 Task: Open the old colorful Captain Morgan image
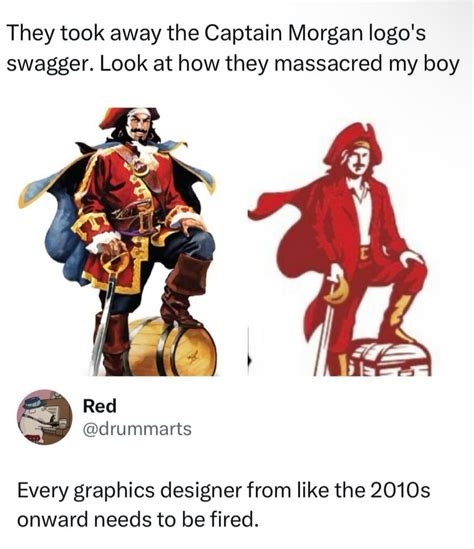point(117,242)
